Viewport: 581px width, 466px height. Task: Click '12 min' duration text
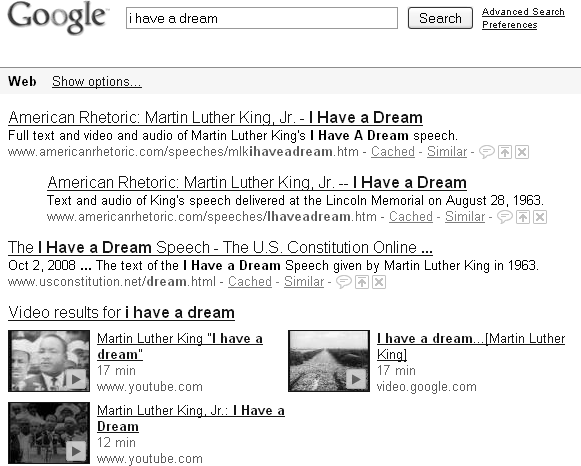point(116,442)
